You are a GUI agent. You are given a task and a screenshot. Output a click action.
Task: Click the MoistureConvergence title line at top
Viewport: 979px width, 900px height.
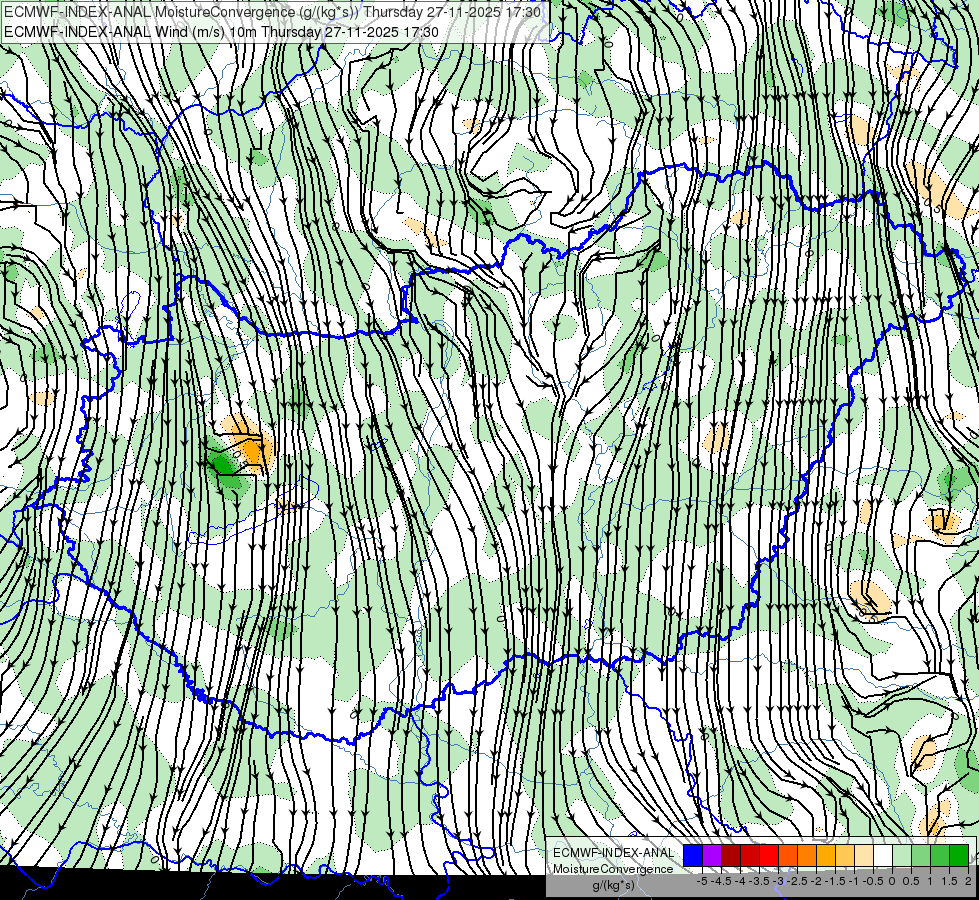coord(272,12)
